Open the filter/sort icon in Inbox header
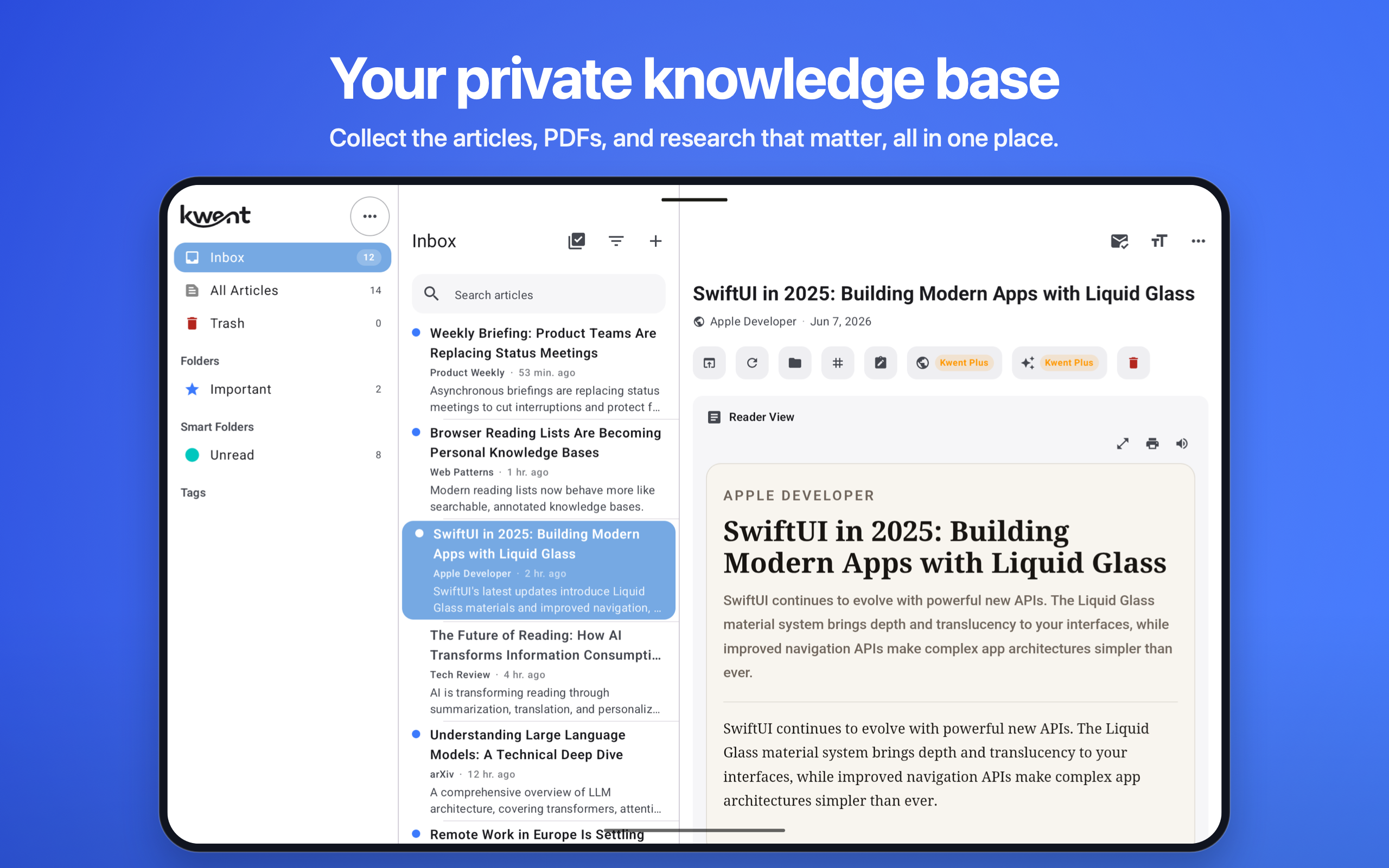 (616, 241)
